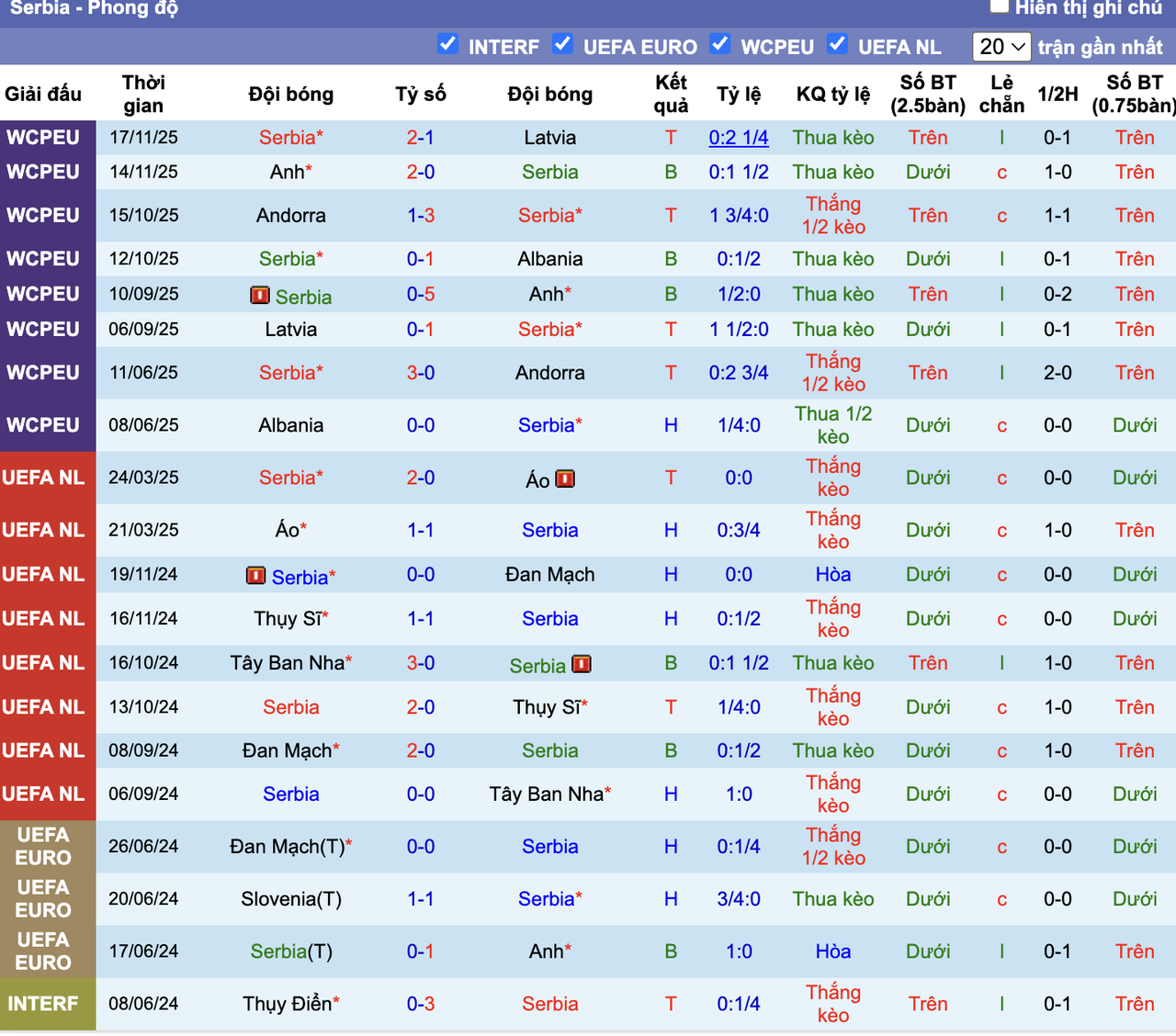Viewport: 1176px width, 1036px height.
Task: Click 'Thắng 1/2 kèo' in the 15/10/25 row
Action: coord(833,216)
